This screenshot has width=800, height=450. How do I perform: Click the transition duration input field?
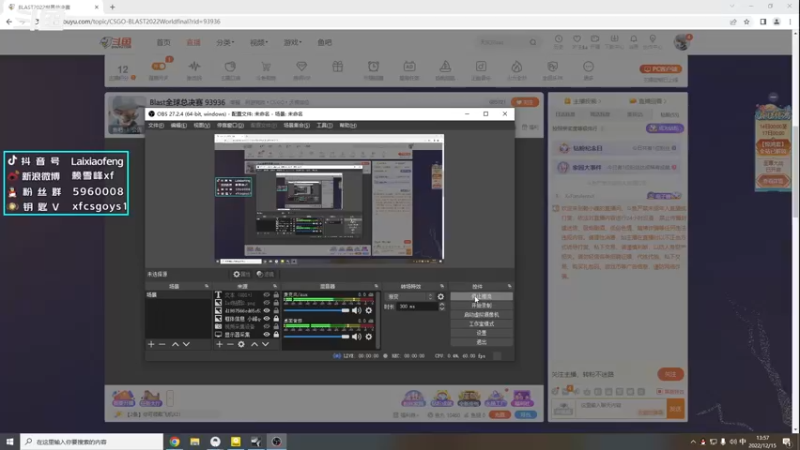pos(417,307)
